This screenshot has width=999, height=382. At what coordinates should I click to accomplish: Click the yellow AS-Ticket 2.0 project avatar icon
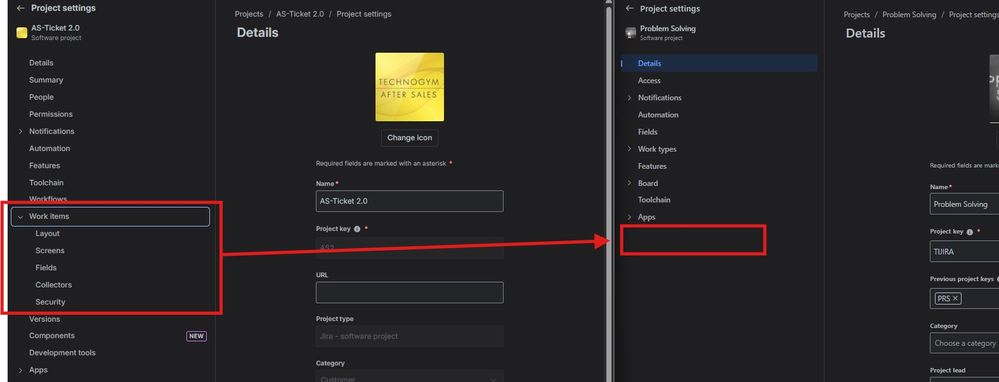pos(22,32)
